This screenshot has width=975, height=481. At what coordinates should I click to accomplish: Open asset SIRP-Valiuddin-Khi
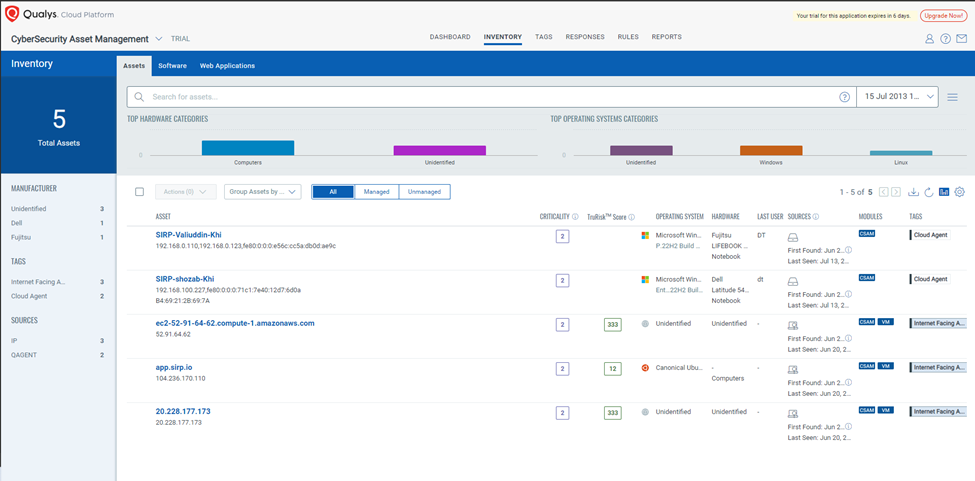(x=188, y=235)
